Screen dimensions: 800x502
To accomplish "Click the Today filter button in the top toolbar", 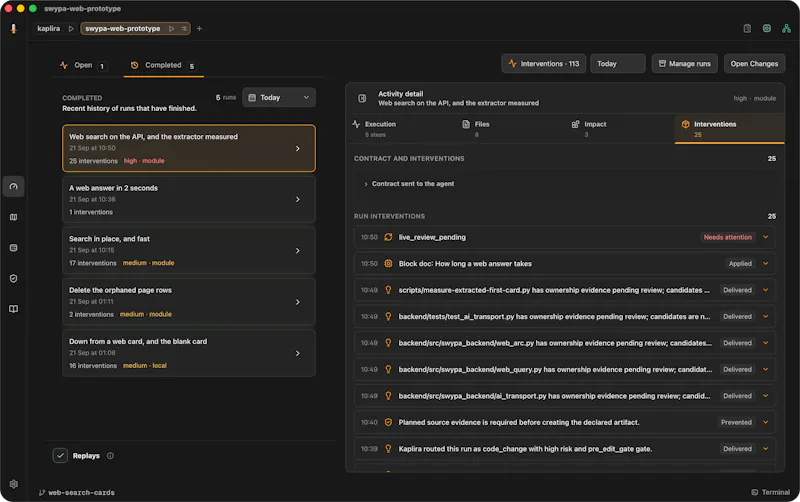I will click(x=617, y=64).
